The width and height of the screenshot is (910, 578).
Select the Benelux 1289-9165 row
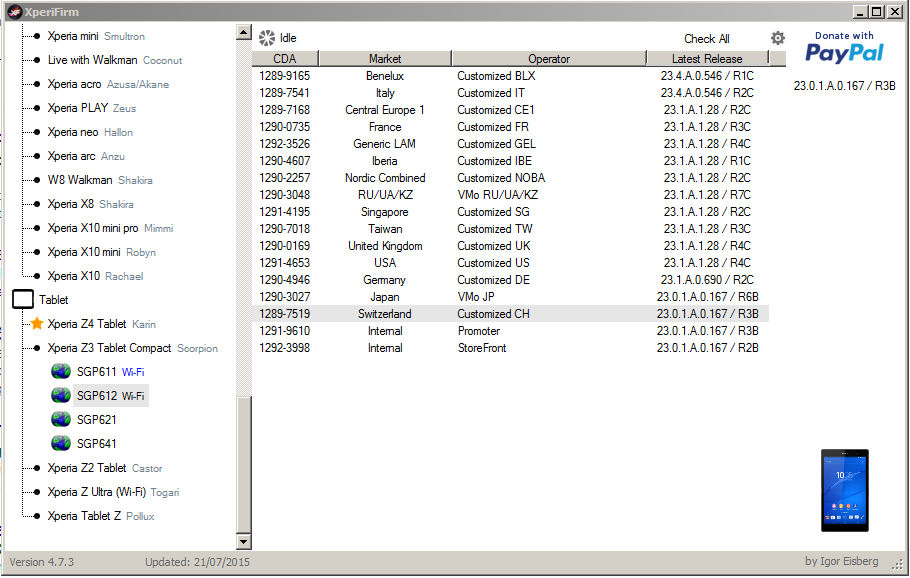511,76
